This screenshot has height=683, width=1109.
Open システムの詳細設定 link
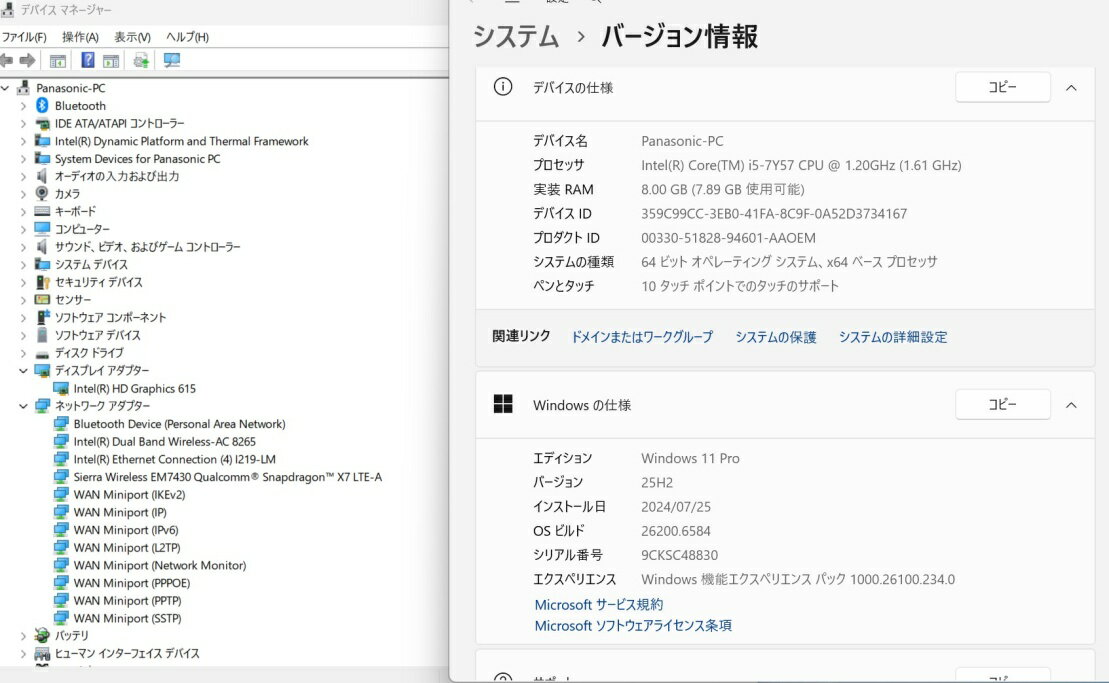pos(892,338)
